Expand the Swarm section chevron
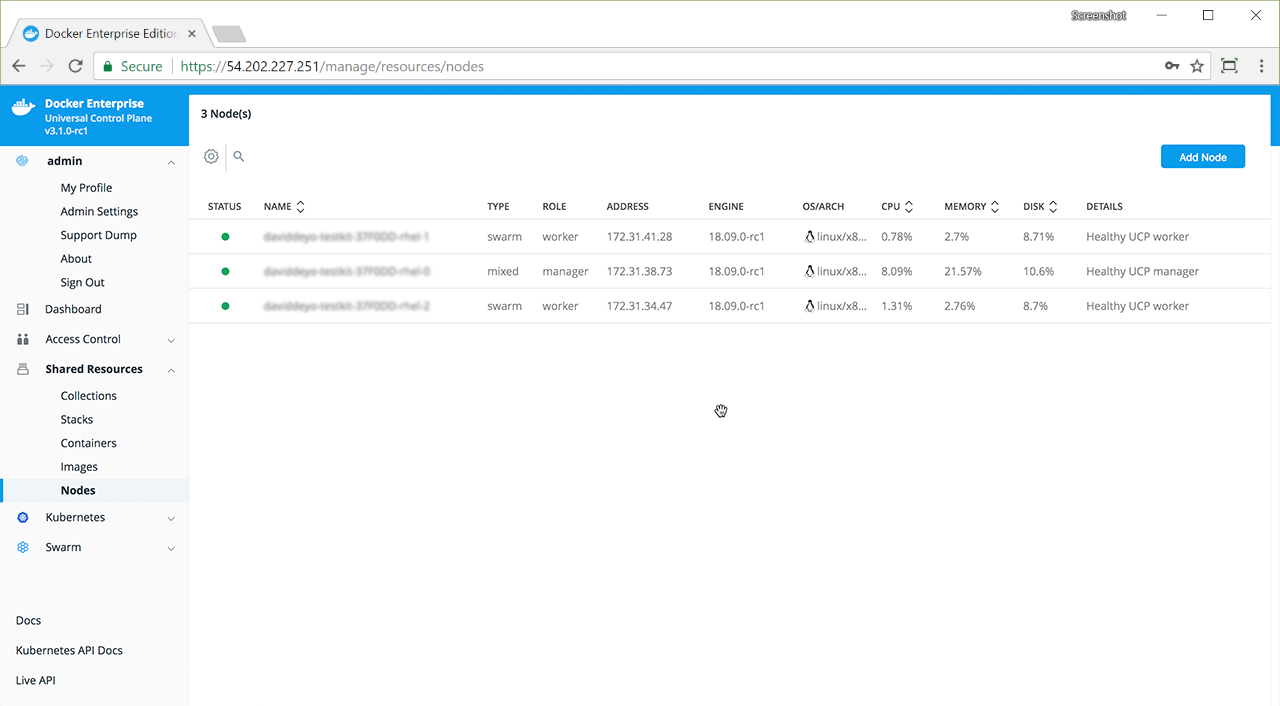 (171, 548)
